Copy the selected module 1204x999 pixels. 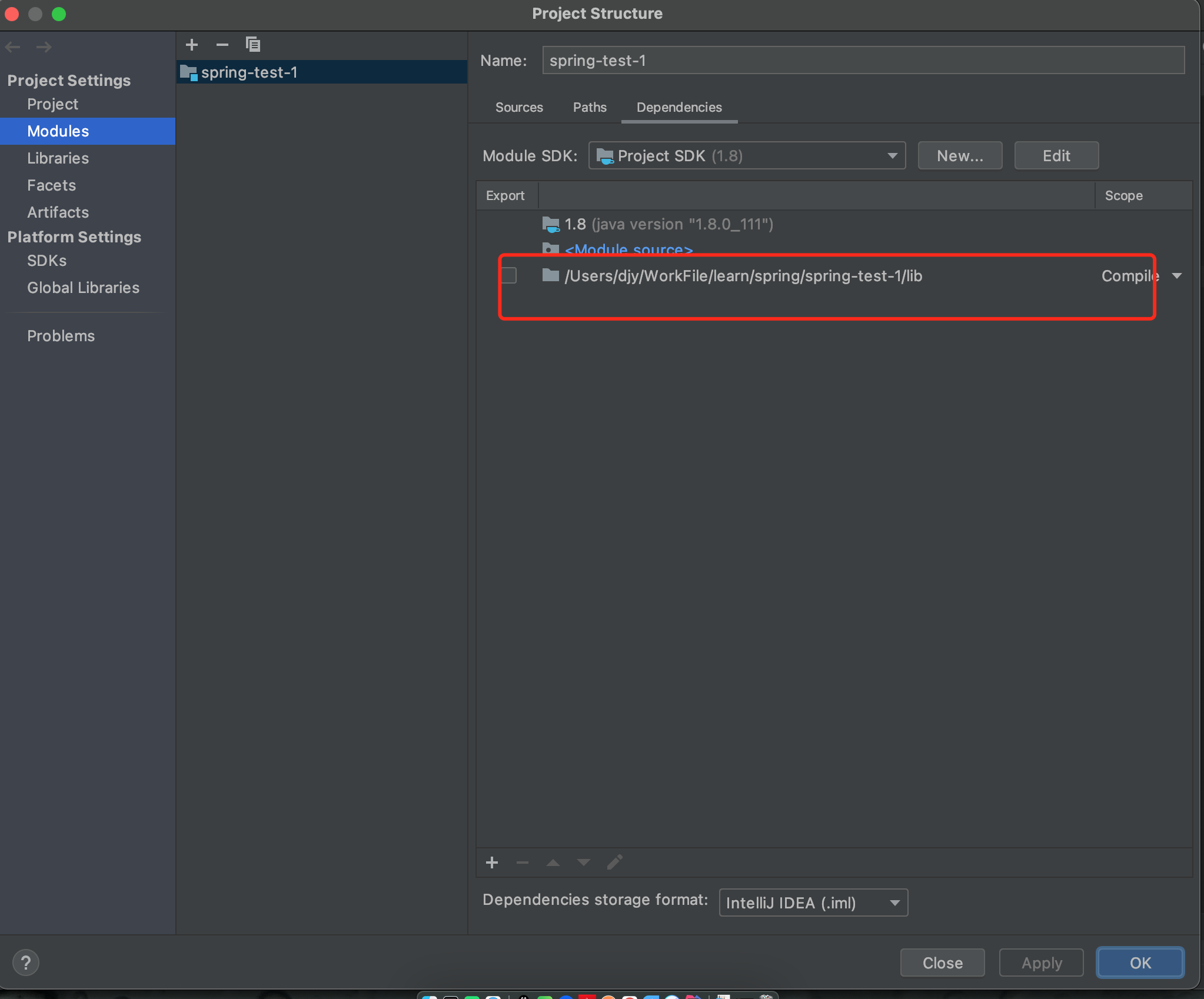click(x=252, y=44)
